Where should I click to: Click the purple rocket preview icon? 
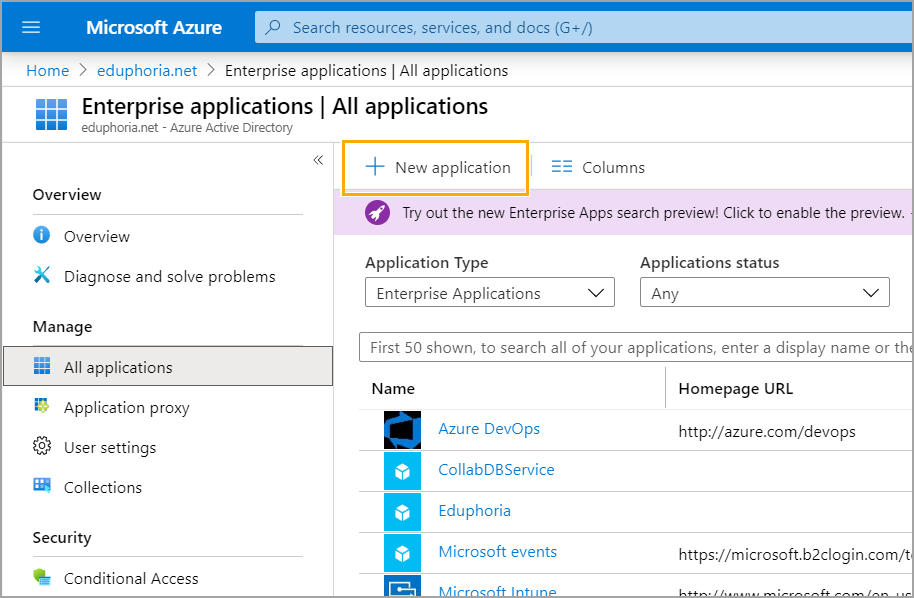click(x=377, y=213)
